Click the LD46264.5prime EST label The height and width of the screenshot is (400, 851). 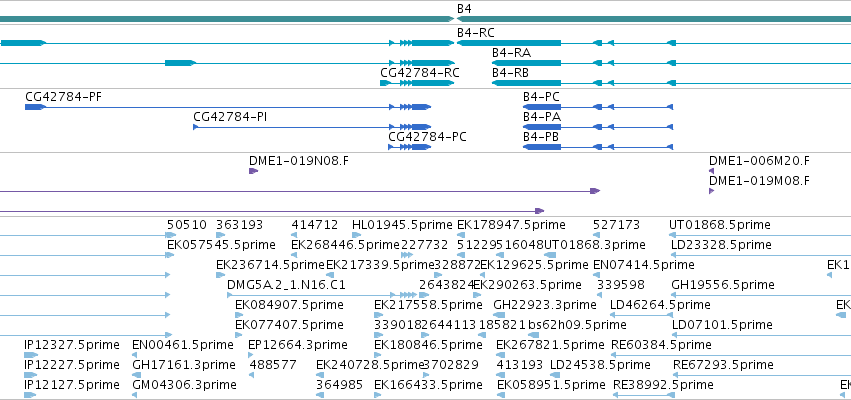[x=661, y=305]
